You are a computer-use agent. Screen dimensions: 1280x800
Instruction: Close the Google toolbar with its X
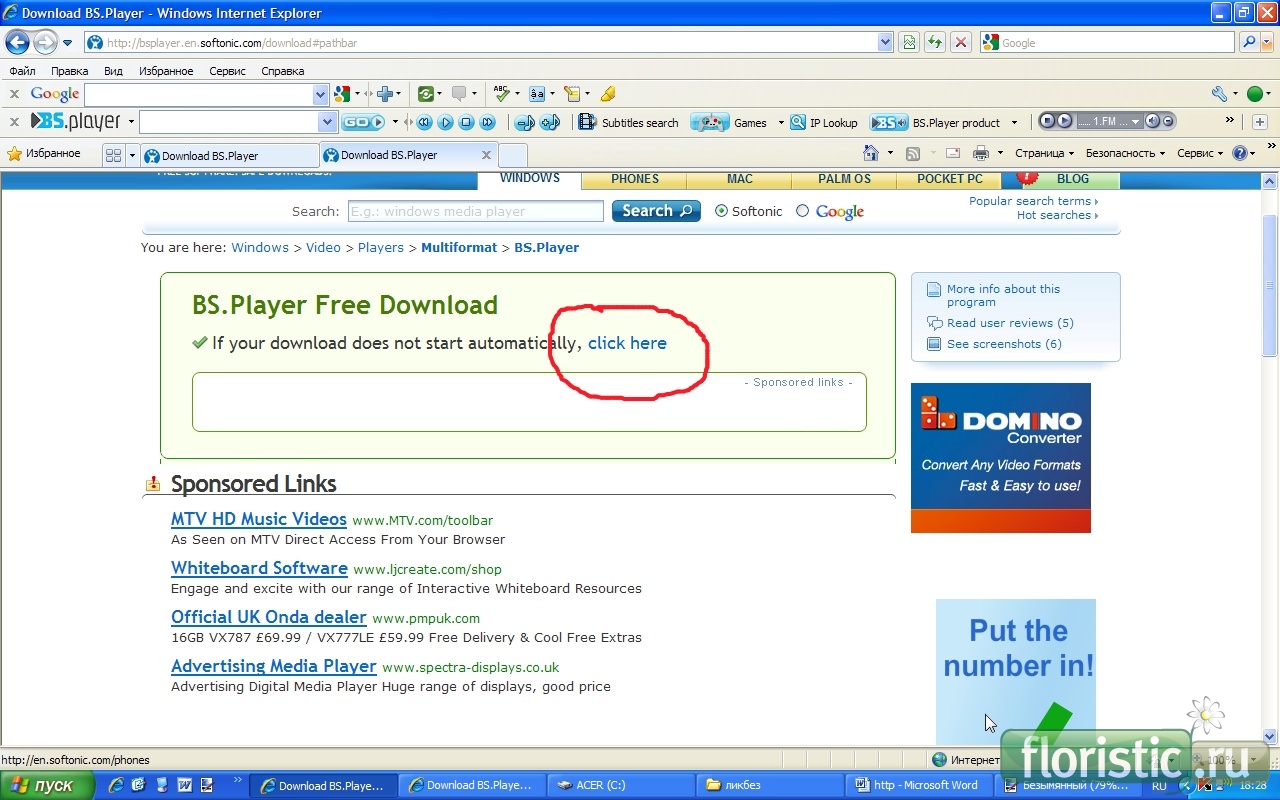point(14,94)
